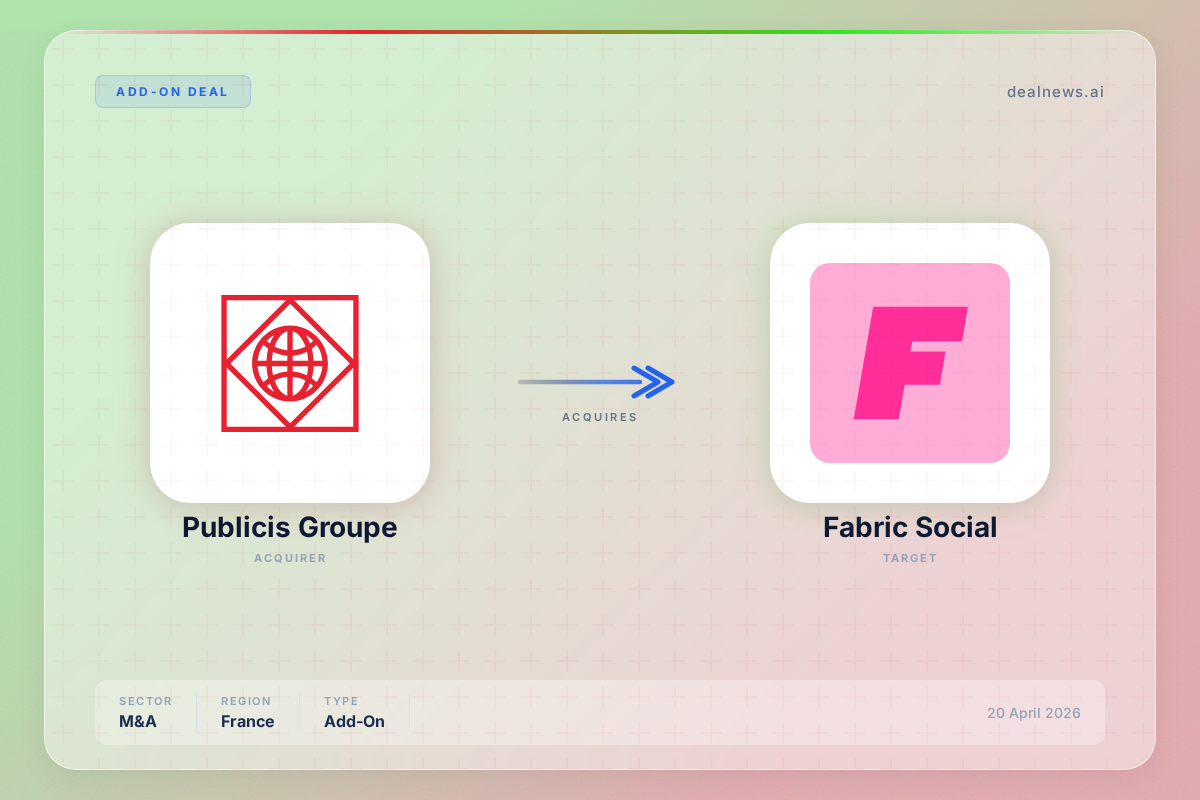This screenshot has width=1200, height=800.
Task: Click the TYPE heading in footer
Action: [x=341, y=701]
